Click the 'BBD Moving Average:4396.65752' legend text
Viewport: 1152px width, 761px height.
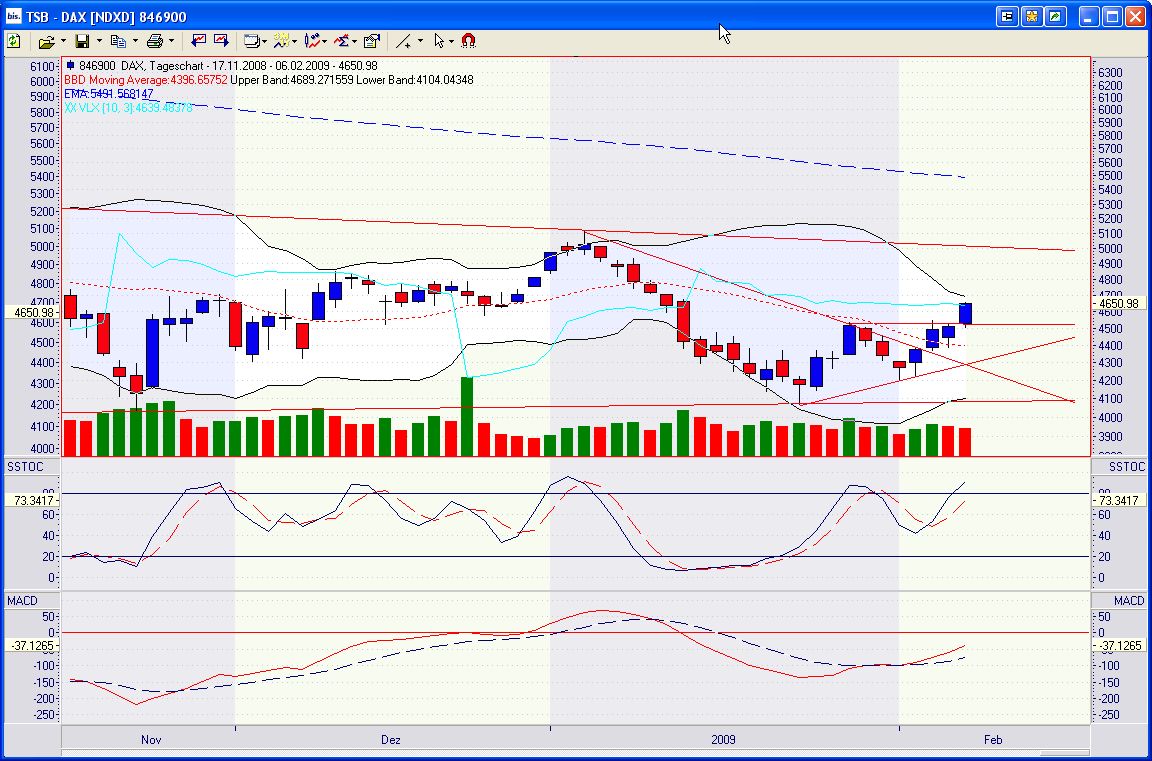(146, 80)
